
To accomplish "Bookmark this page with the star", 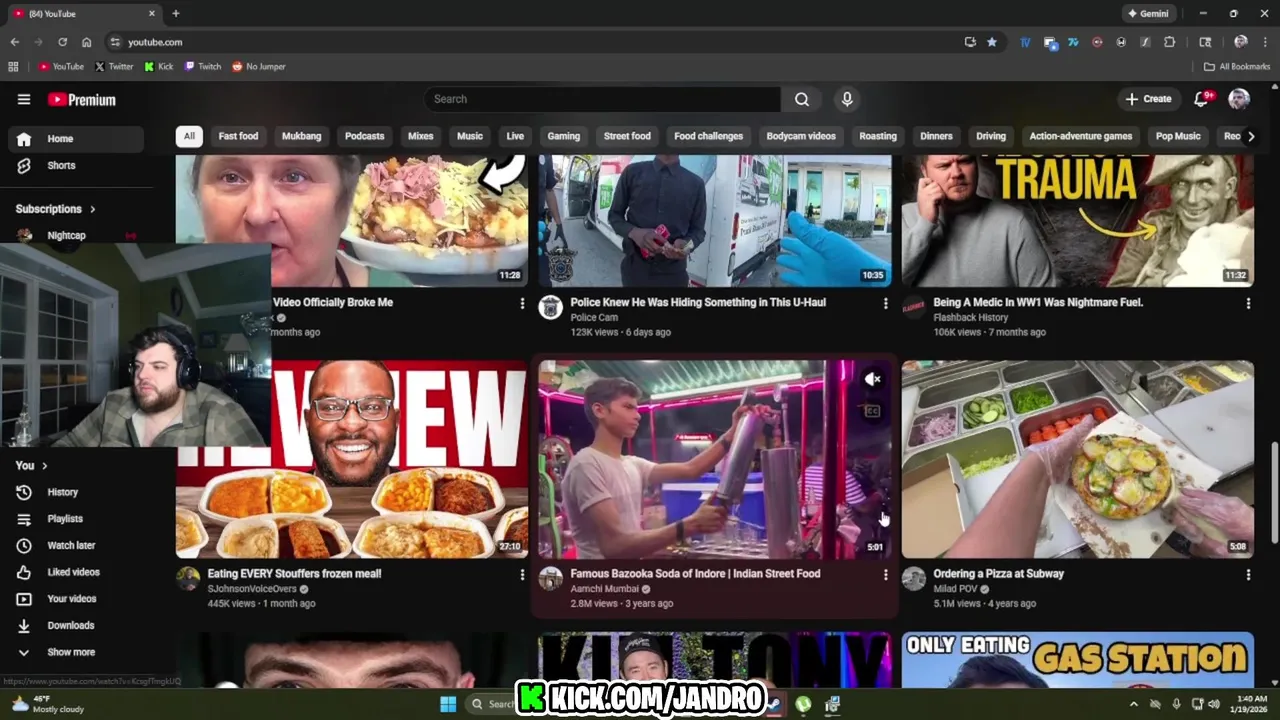I will 992,42.
